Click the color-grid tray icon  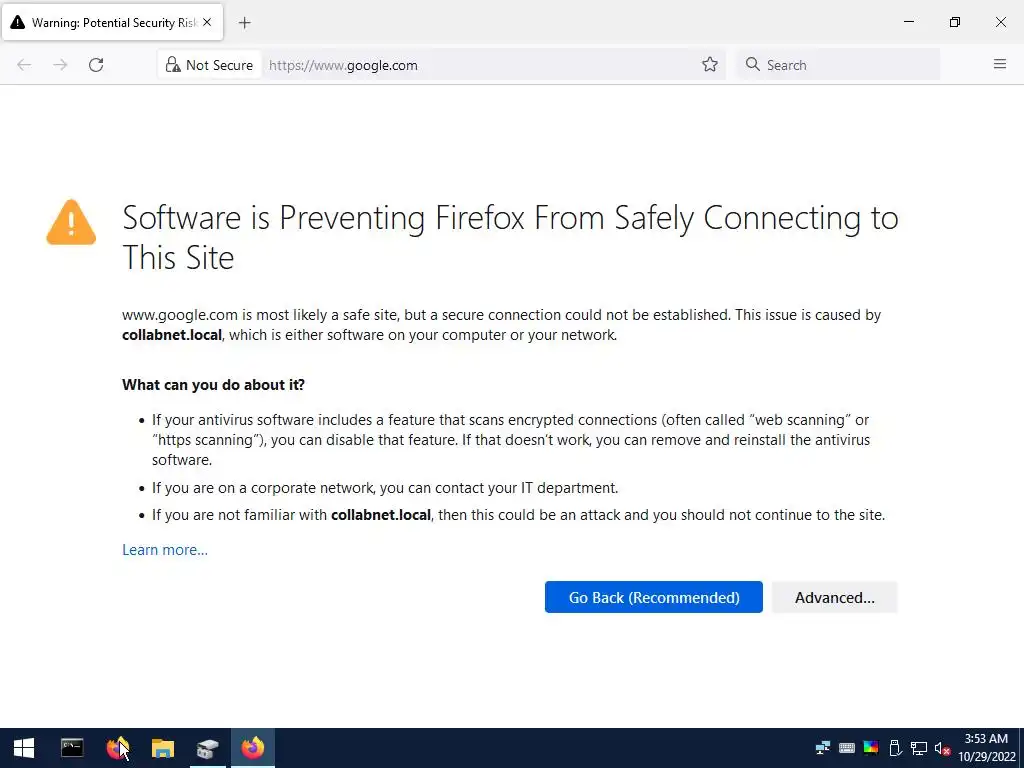pos(871,748)
